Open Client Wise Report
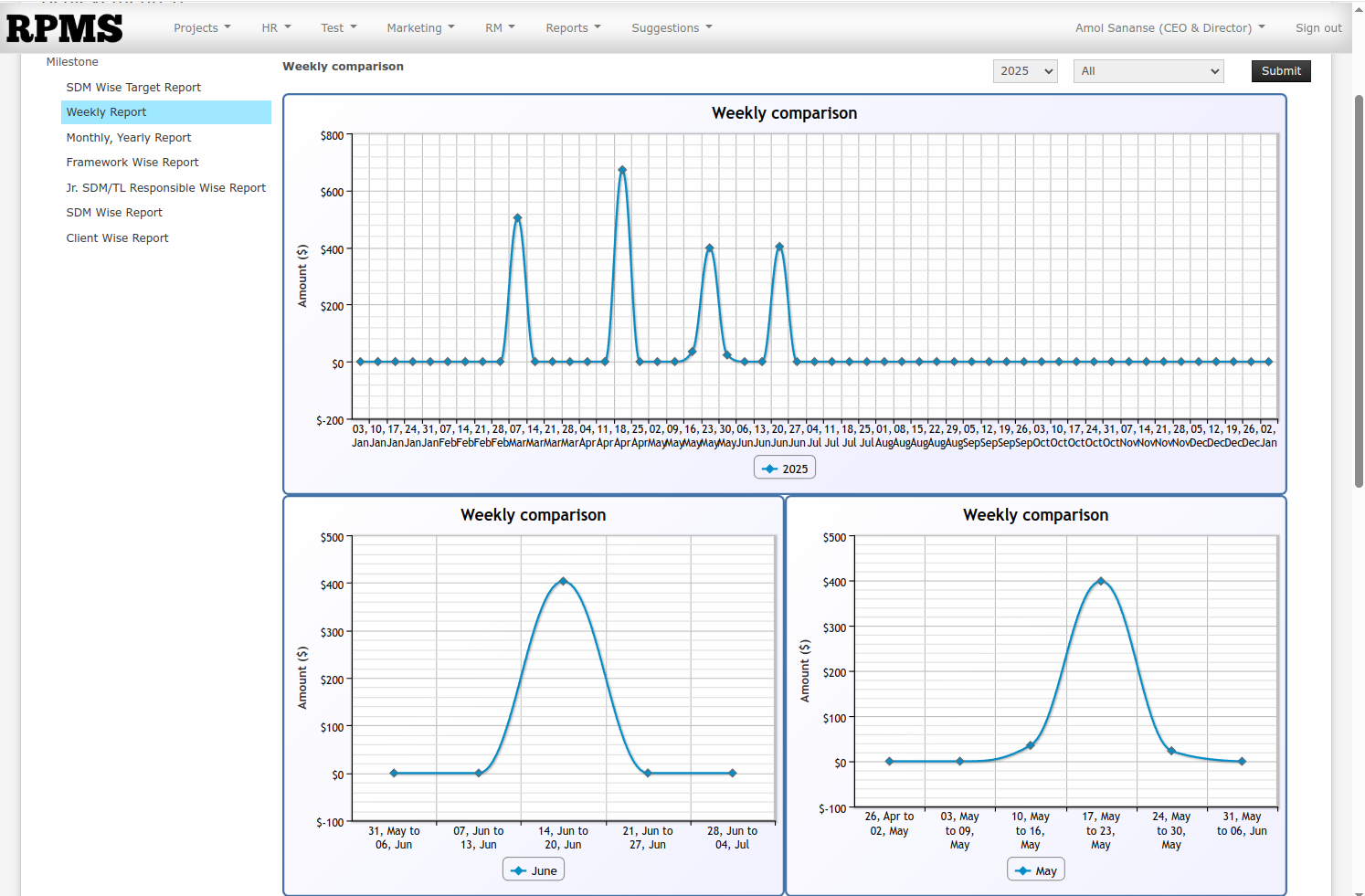The height and width of the screenshot is (896, 1365). click(117, 238)
